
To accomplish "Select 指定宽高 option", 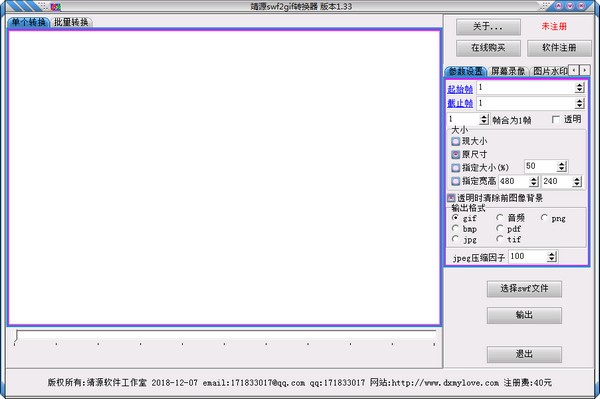I will click(x=455, y=181).
